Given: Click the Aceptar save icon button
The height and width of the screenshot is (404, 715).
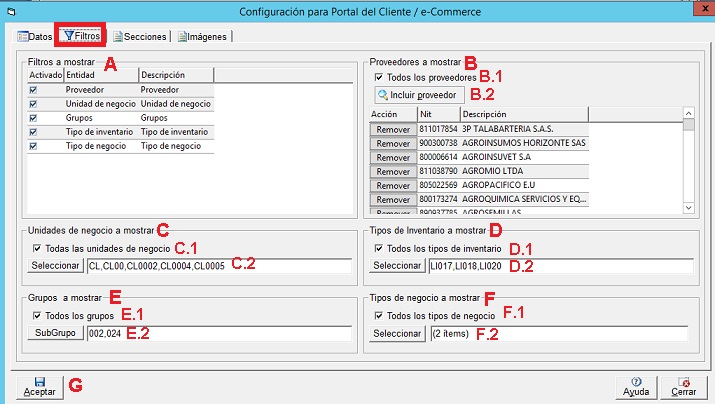Looking at the screenshot, I should pyautogui.click(x=39, y=386).
